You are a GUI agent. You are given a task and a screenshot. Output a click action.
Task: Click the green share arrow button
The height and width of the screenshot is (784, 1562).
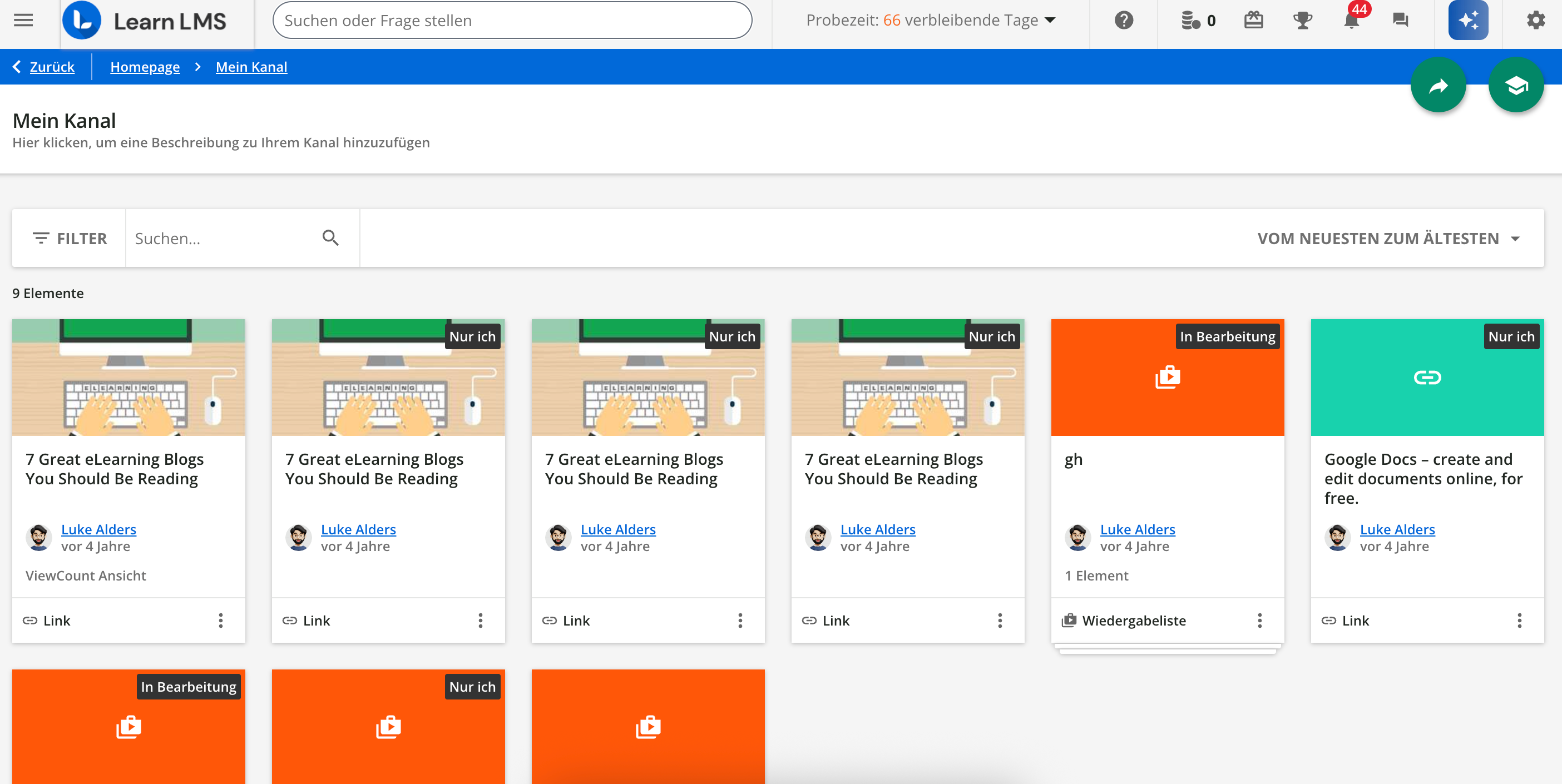coord(1438,86)
